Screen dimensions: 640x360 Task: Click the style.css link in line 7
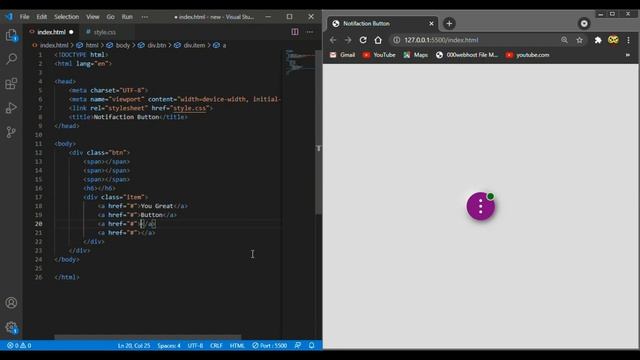point(189,108)
